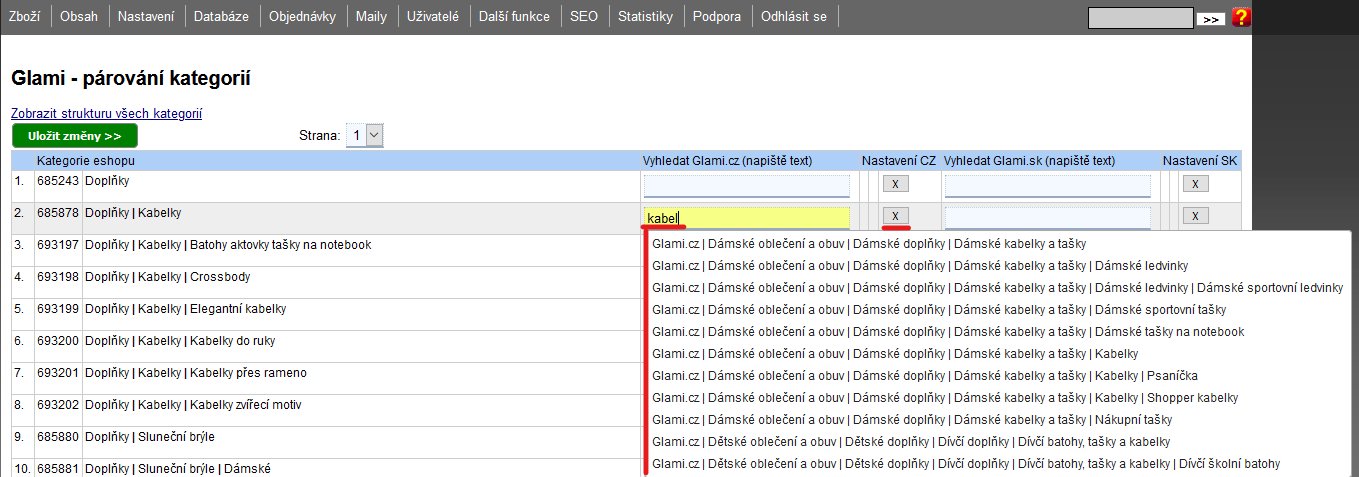Click category ID 685243
Screen dimensions: 1359x477
57,182
